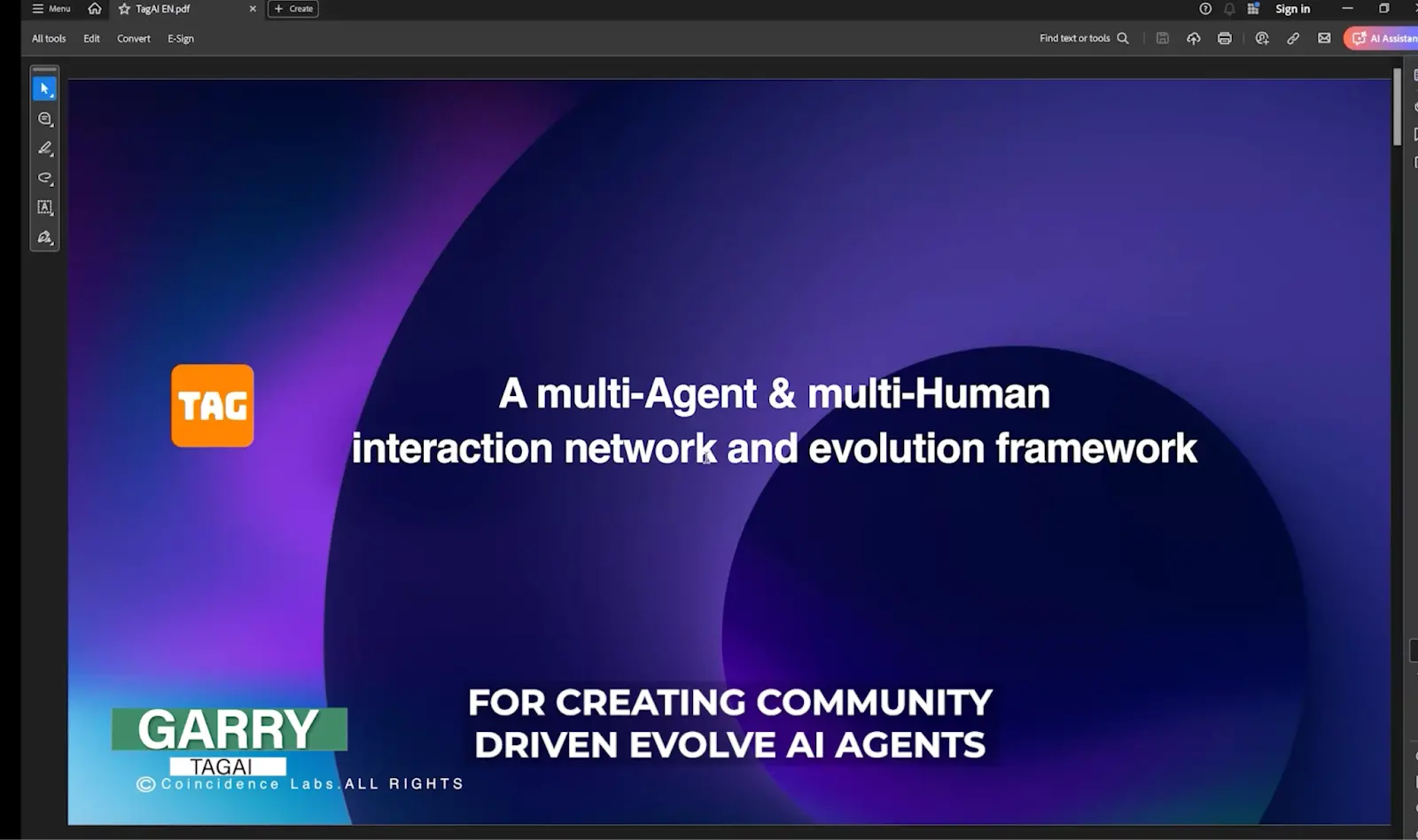Click the share with others icon

coord(1262,38)
